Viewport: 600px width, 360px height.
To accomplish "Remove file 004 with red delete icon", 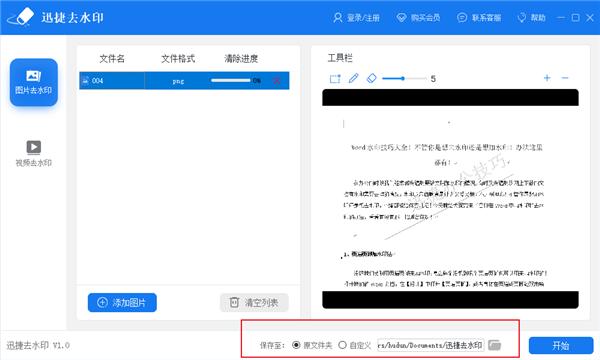I will (276, 81).
